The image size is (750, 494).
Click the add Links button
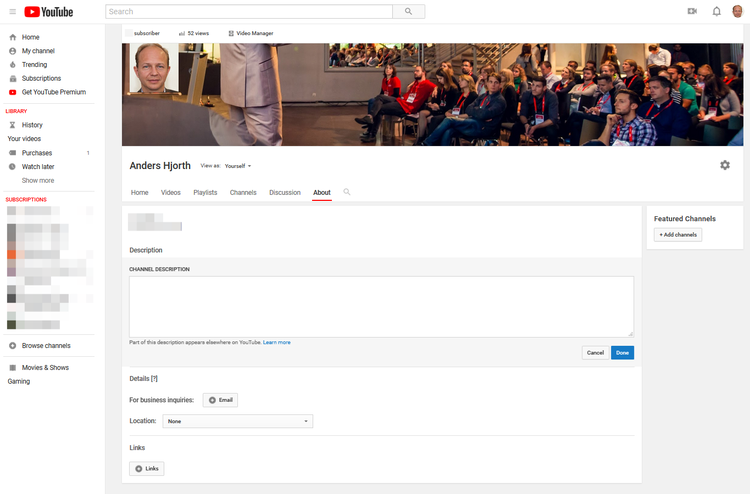pos(147,469)
